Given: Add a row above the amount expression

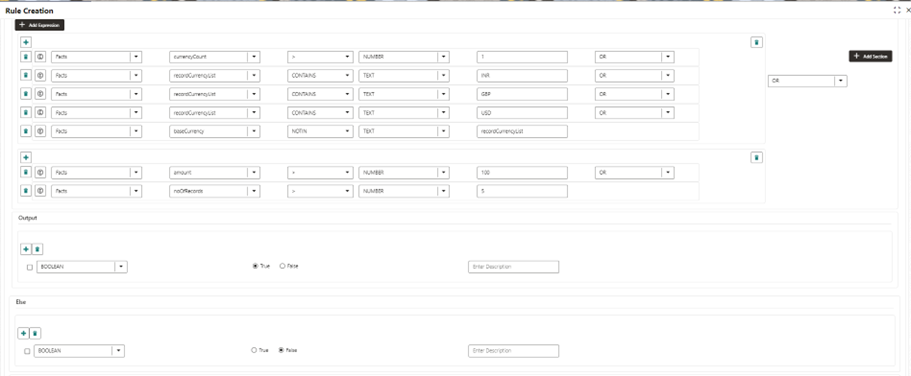Looking at the screenshot, I should tap(26, 157).
